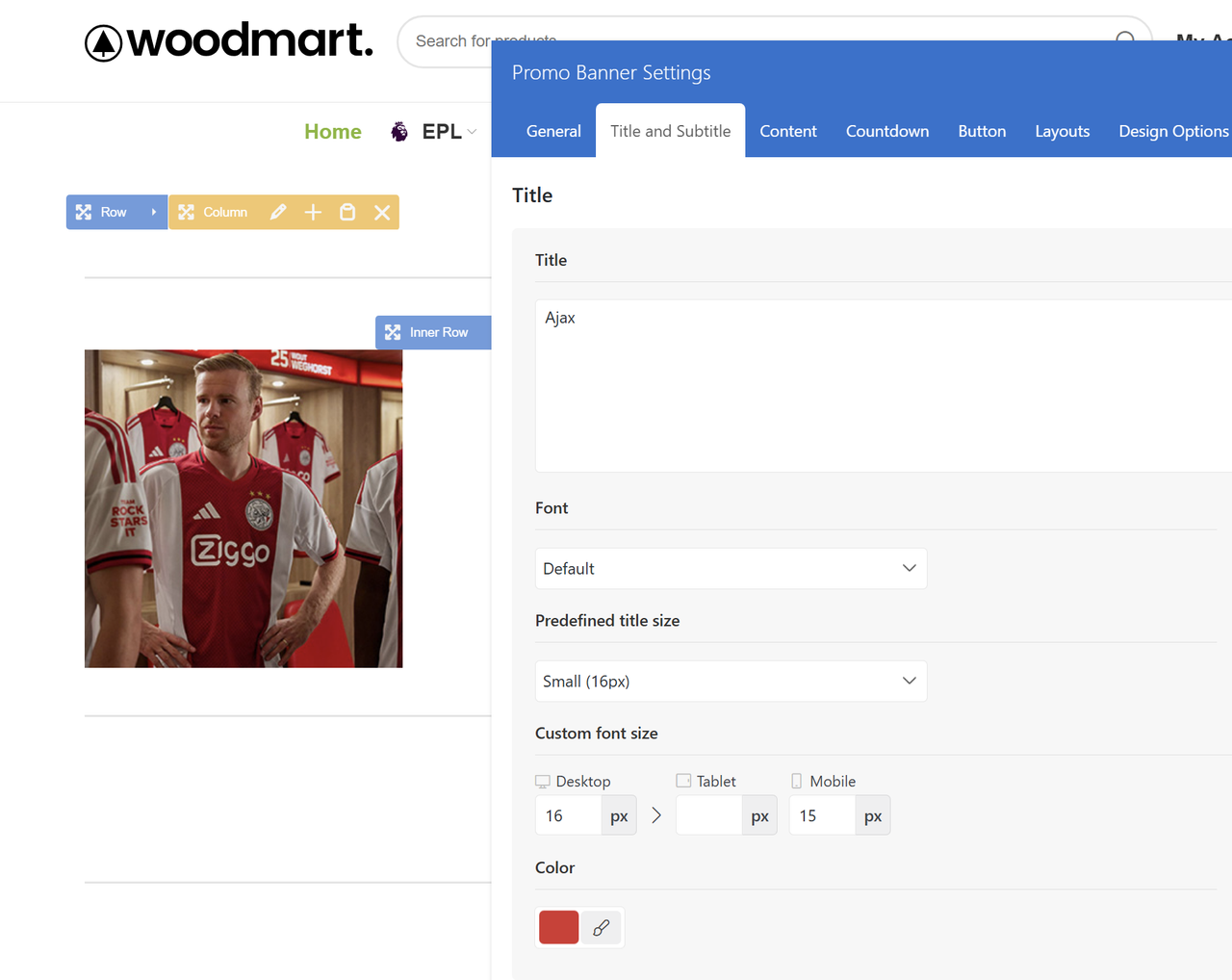Click into the Title text area
Image resolution: width=1232 pixels, height=980 pixels.
pyautogui.click(x=884, y=385)
